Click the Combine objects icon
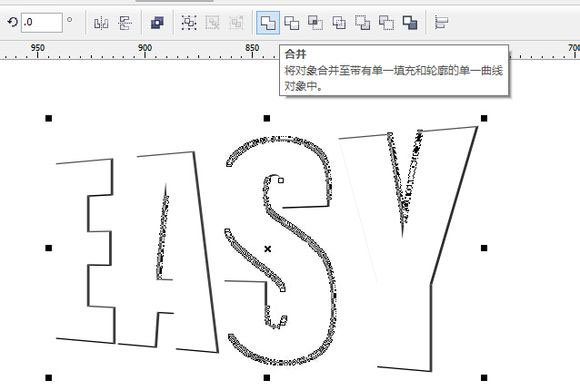 tap(157, 23)
